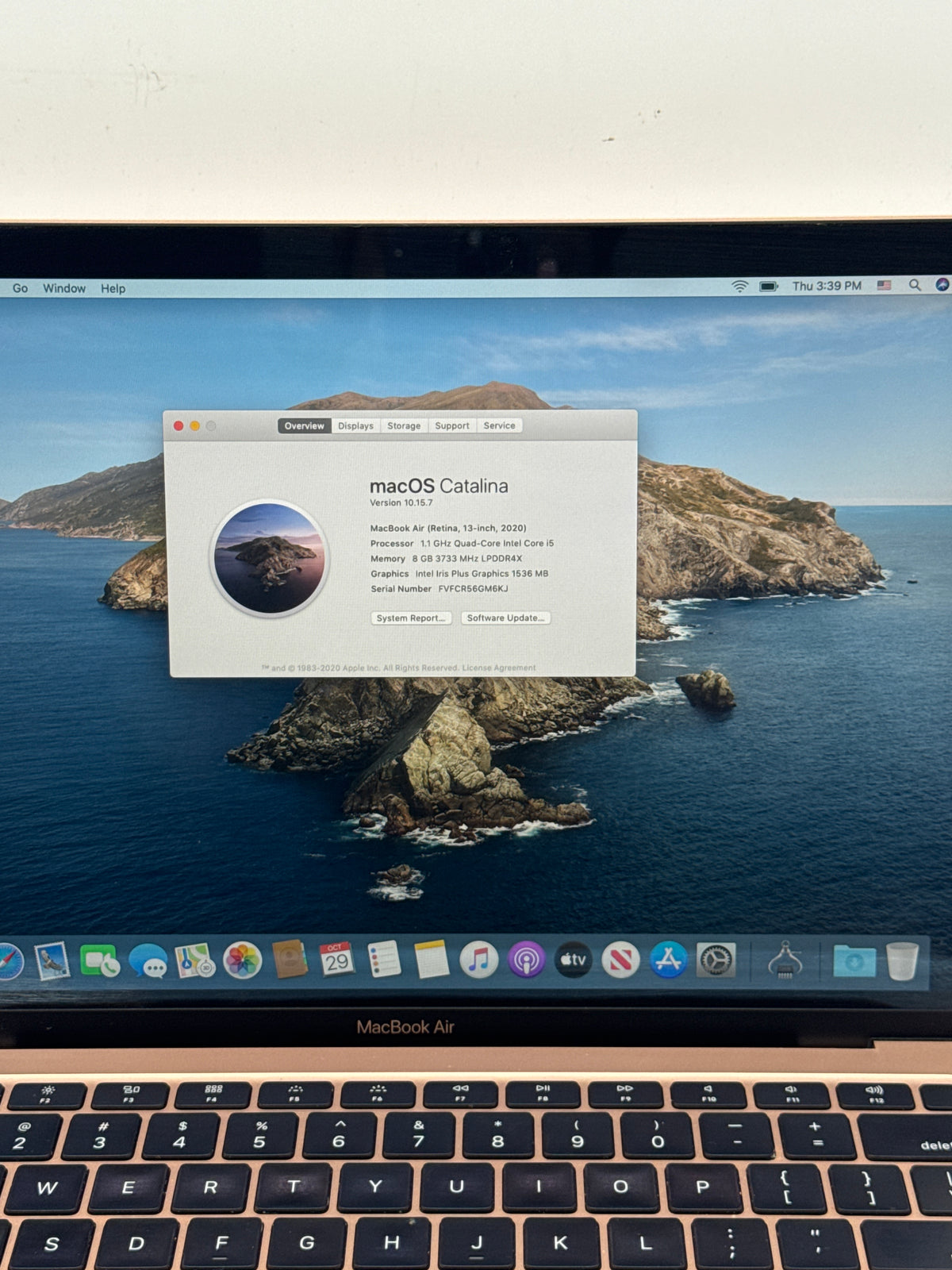The image size is (952, 1270).
Task: Close the About This Mac window
Action: pyautogui.click(x=178, y=426)
